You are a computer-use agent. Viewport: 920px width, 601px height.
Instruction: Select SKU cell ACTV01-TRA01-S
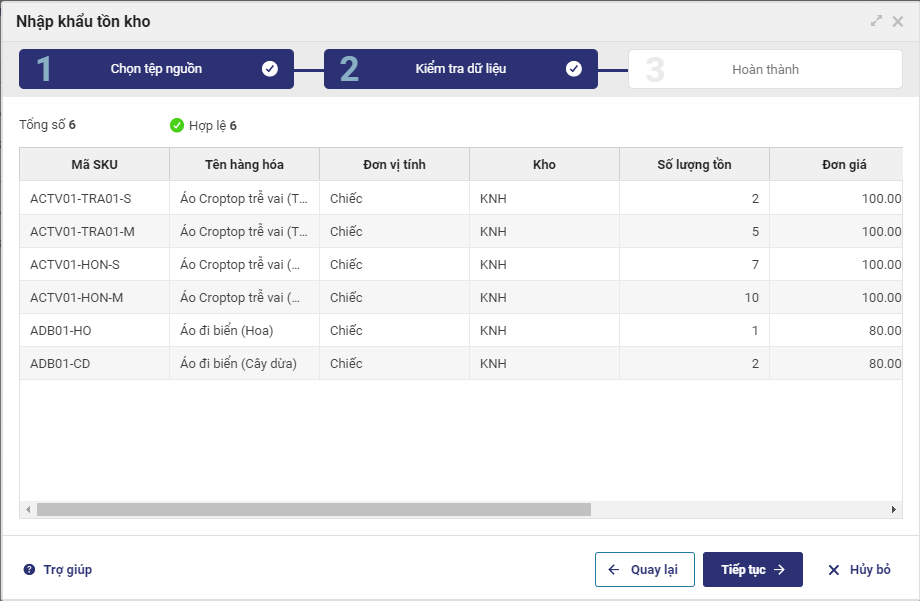(94, 198)
